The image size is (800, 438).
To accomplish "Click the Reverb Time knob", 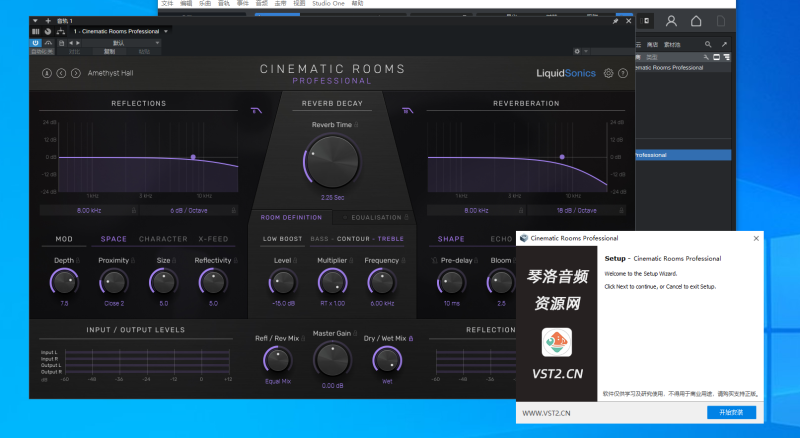I will [x=332, y=161].
